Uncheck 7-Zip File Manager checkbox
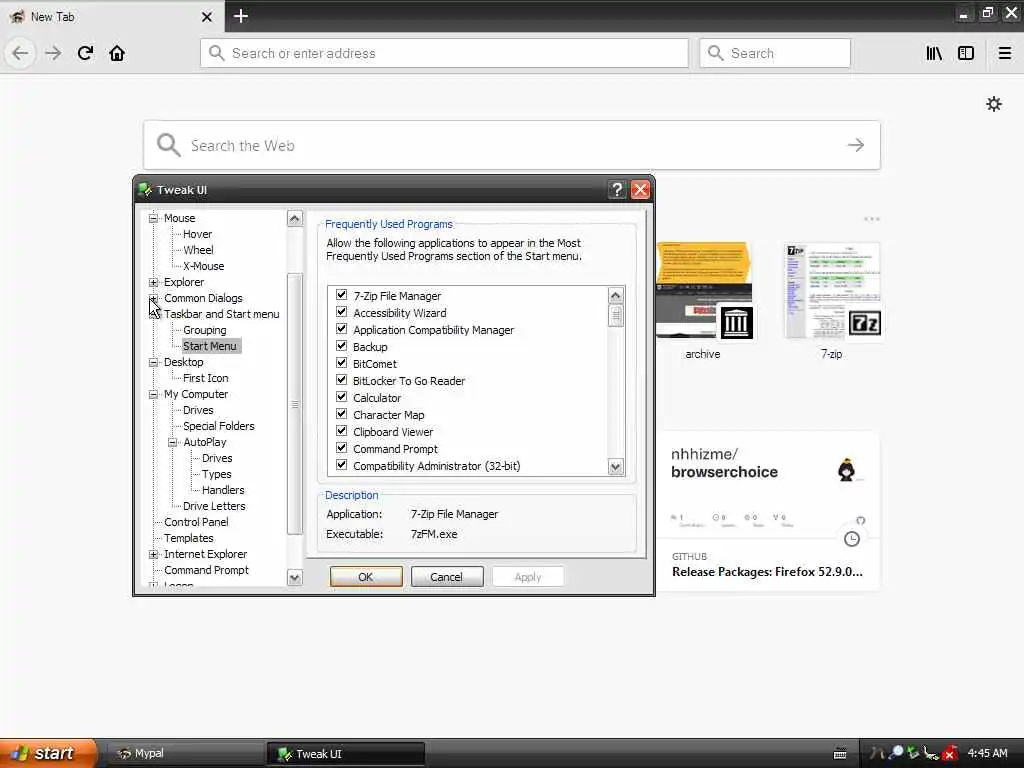This screenshot has height=768, width=1024. (x=342, y=295)
